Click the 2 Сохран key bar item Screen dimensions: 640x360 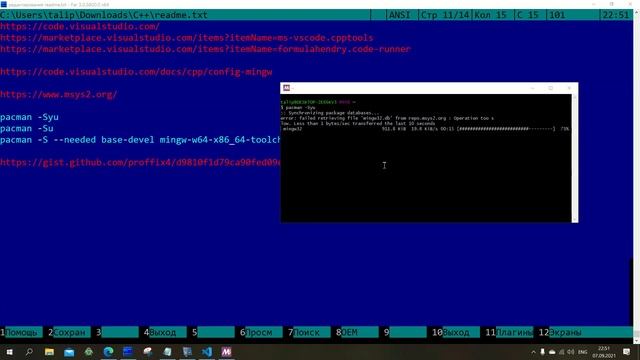point(69,332)
